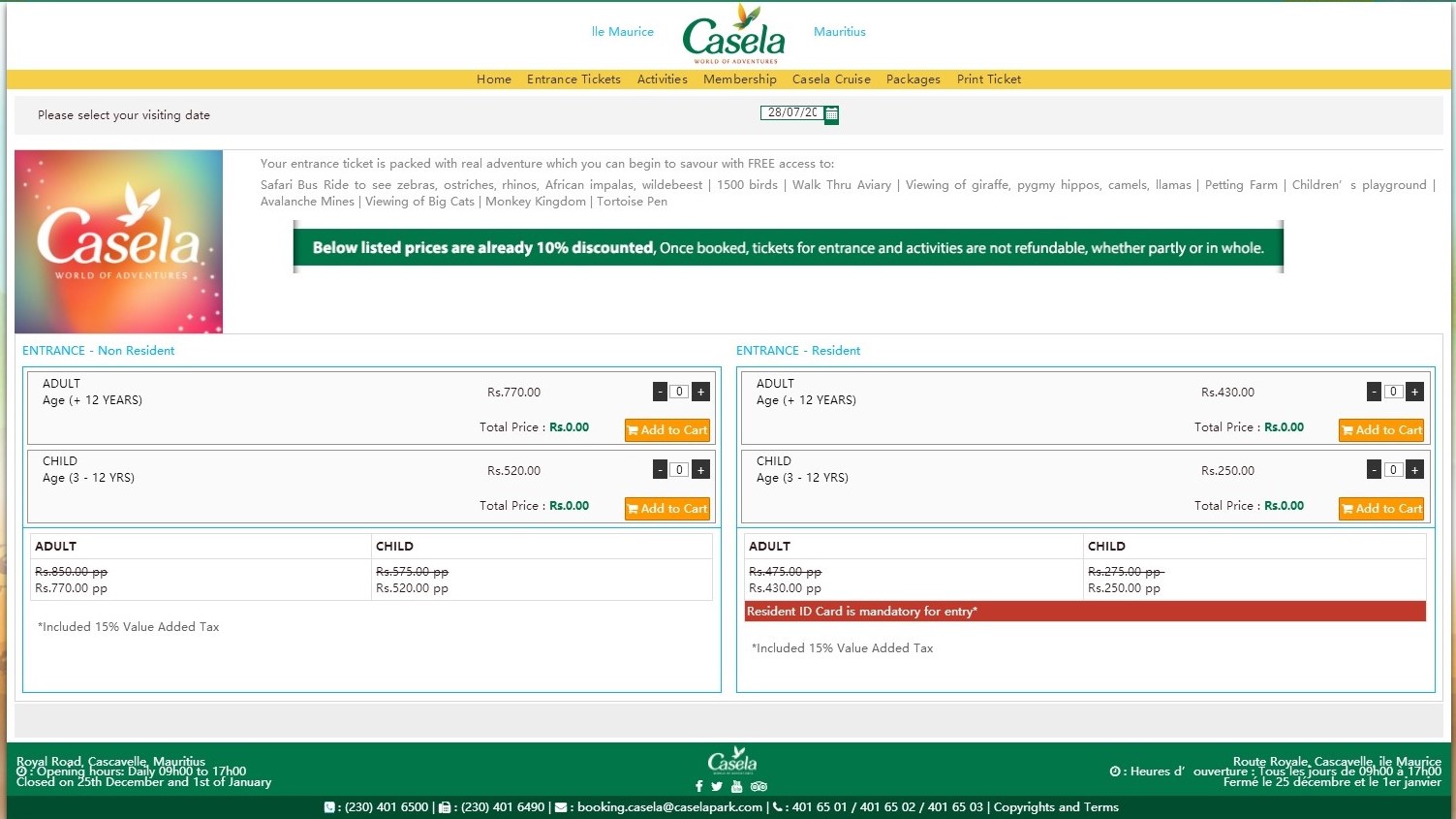Image resolution: width=1456 pixels, height=819 pixels.
Task: Open the Casela Cruise menu item
Action: [831, 79]
